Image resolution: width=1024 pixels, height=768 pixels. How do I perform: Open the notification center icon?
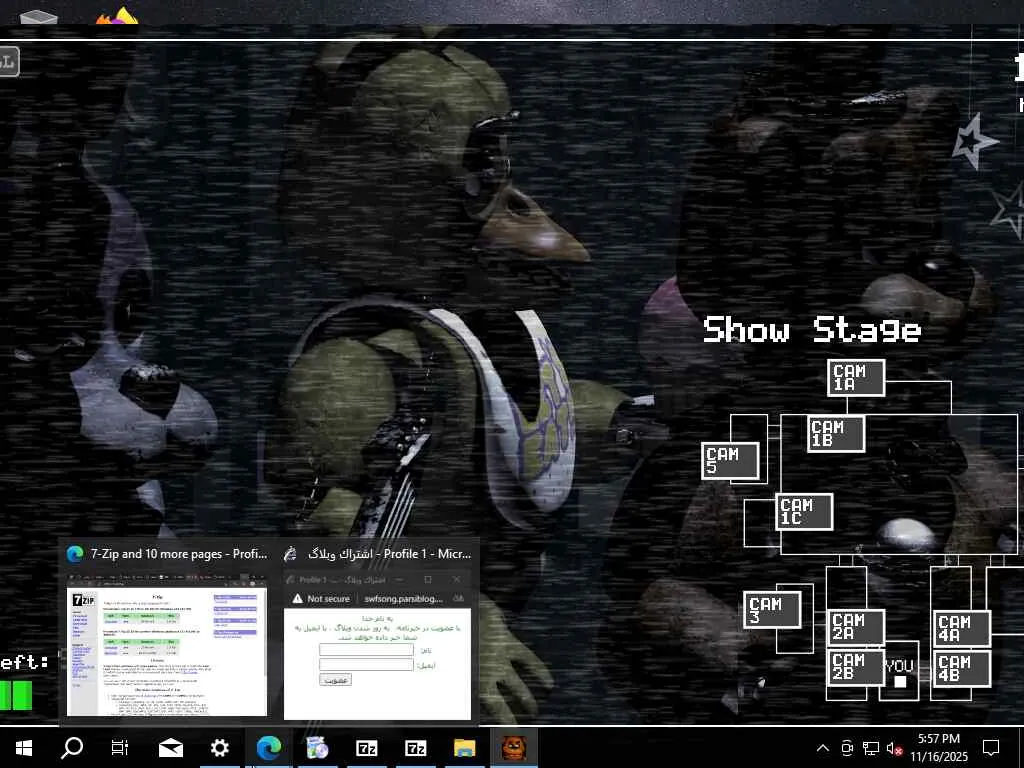991,748
